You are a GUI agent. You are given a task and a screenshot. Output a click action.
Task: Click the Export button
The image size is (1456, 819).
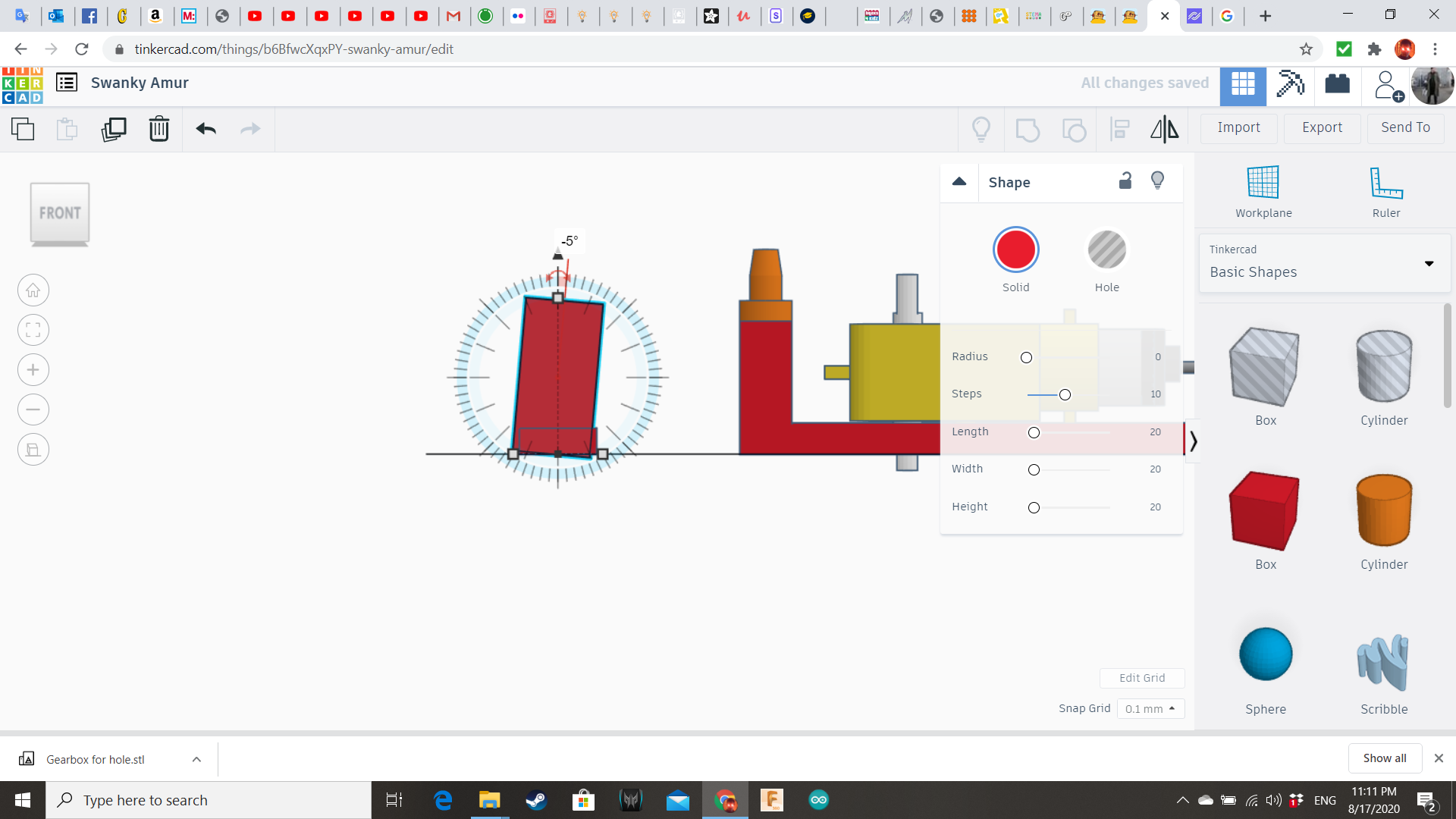click(1322, 127)
